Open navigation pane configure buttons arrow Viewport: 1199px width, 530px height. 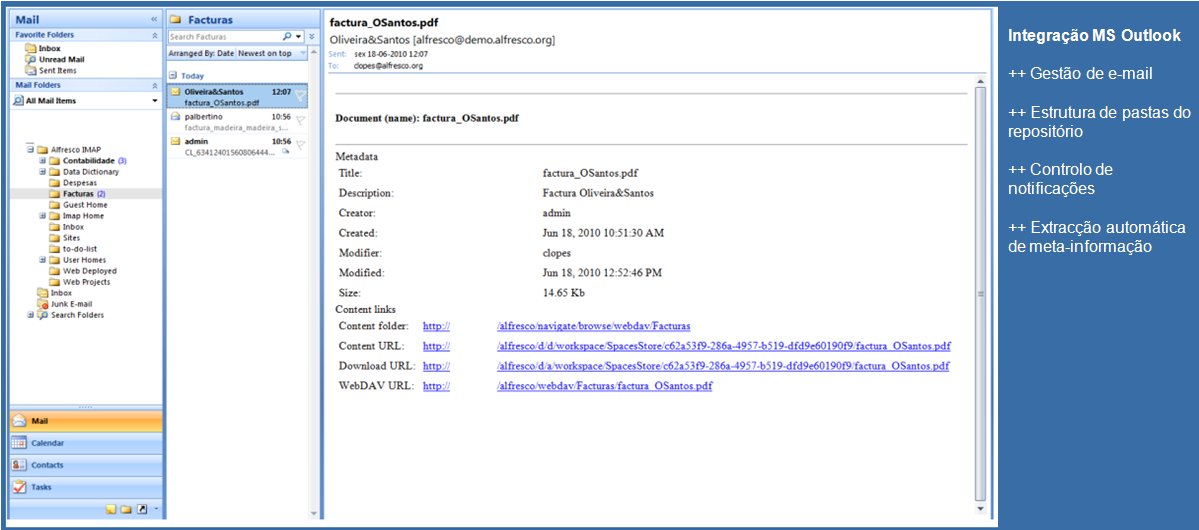click(156, 508)
